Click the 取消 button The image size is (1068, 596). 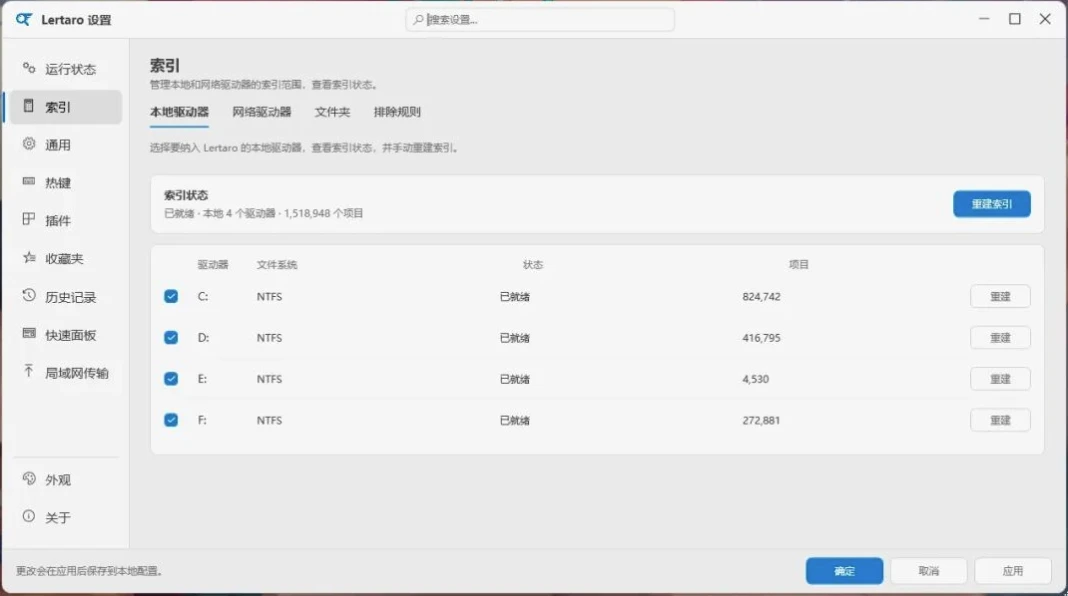click(x=928, y=571)
